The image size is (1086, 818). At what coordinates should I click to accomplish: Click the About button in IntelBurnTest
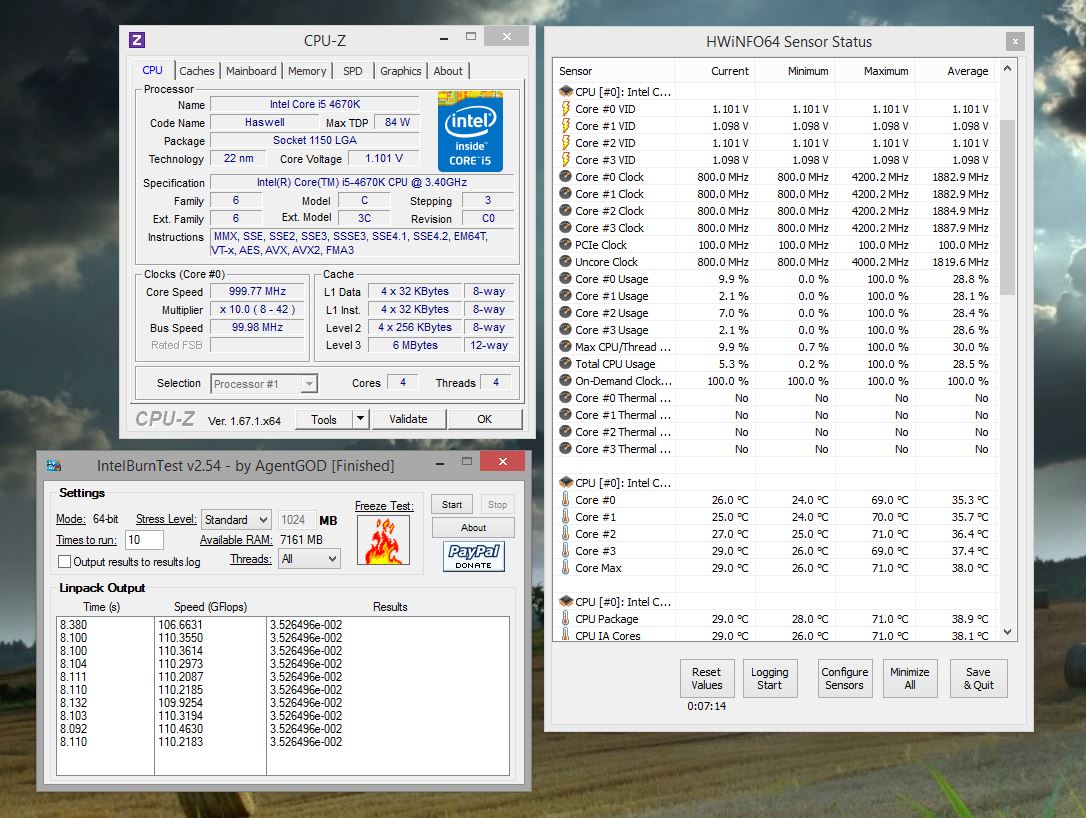(473, 528)
